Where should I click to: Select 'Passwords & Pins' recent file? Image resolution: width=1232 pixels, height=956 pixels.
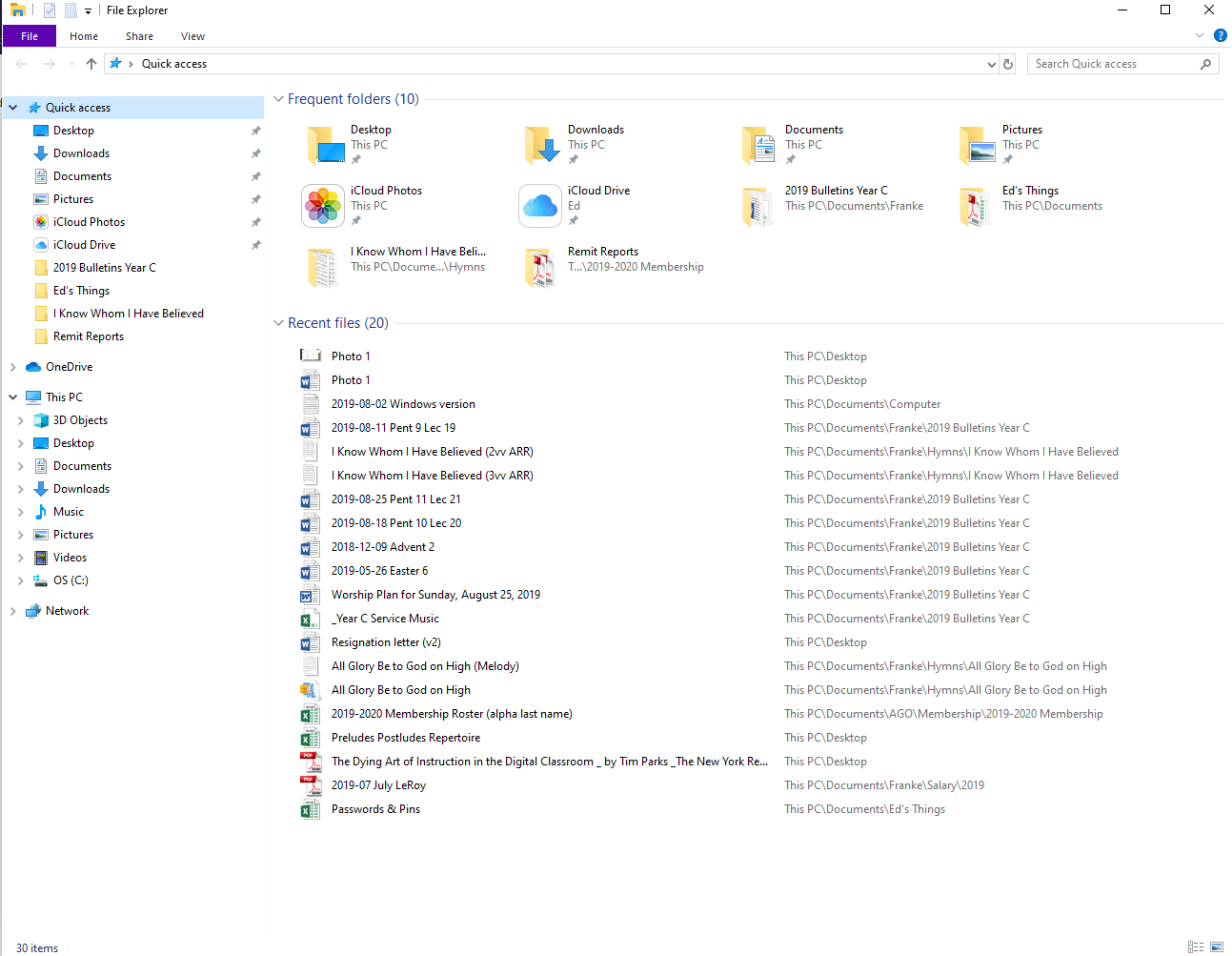pos(375,809)
